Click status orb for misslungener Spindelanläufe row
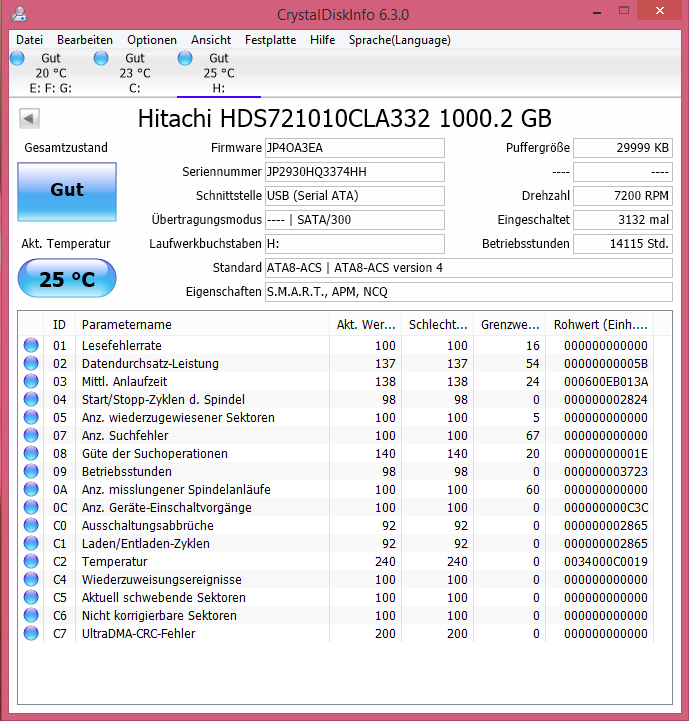Screen dimensions: 689x721 (x=31, y=489)
